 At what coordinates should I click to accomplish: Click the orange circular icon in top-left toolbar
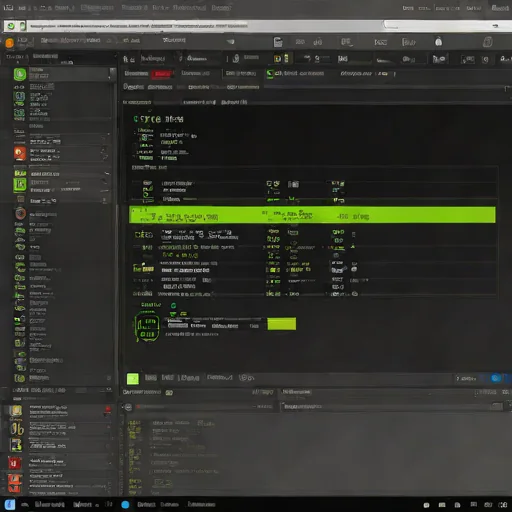9,43
